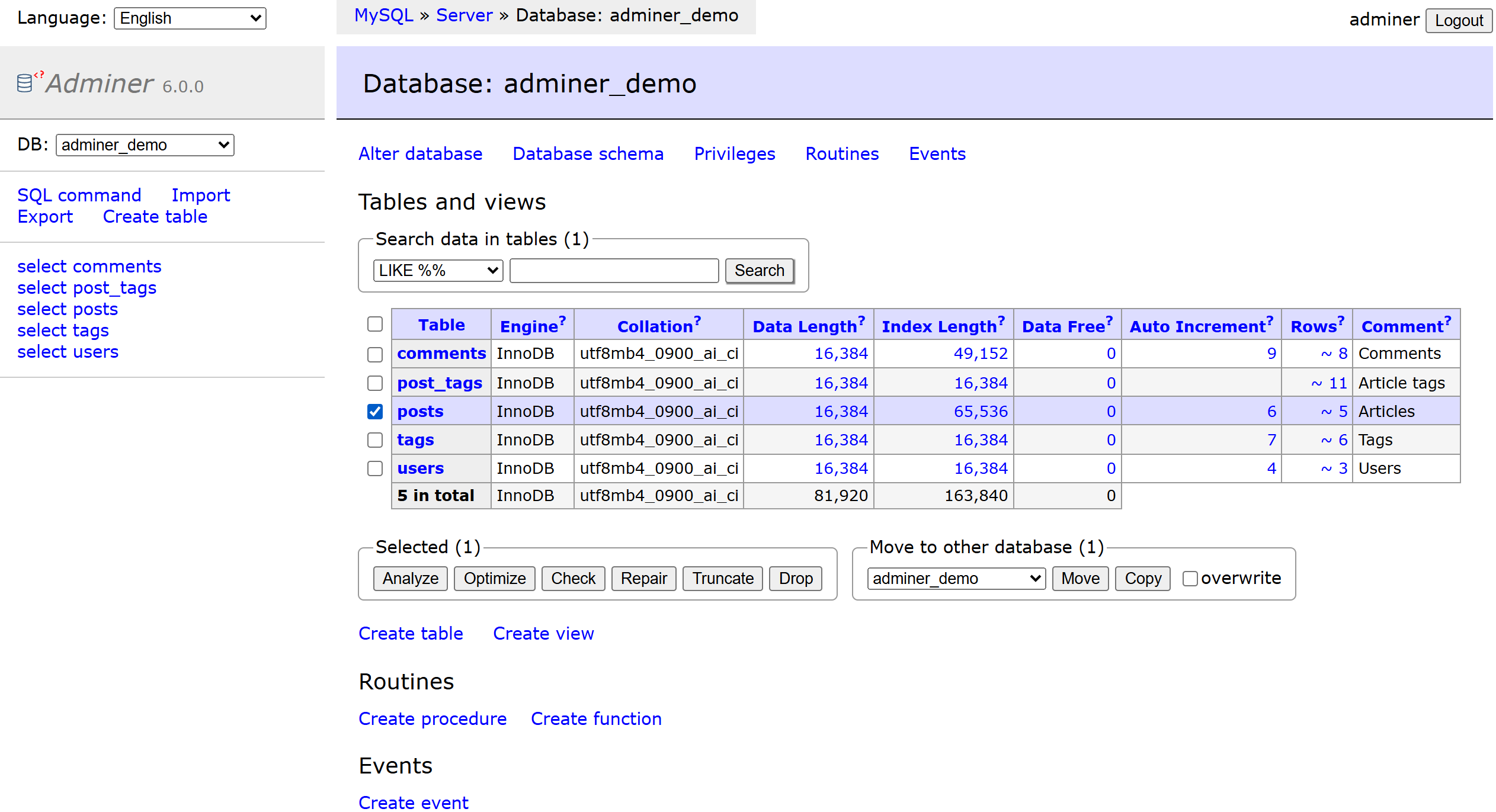Open Export in sidebar
The image size is (1496, 812).
pos(45,217)
